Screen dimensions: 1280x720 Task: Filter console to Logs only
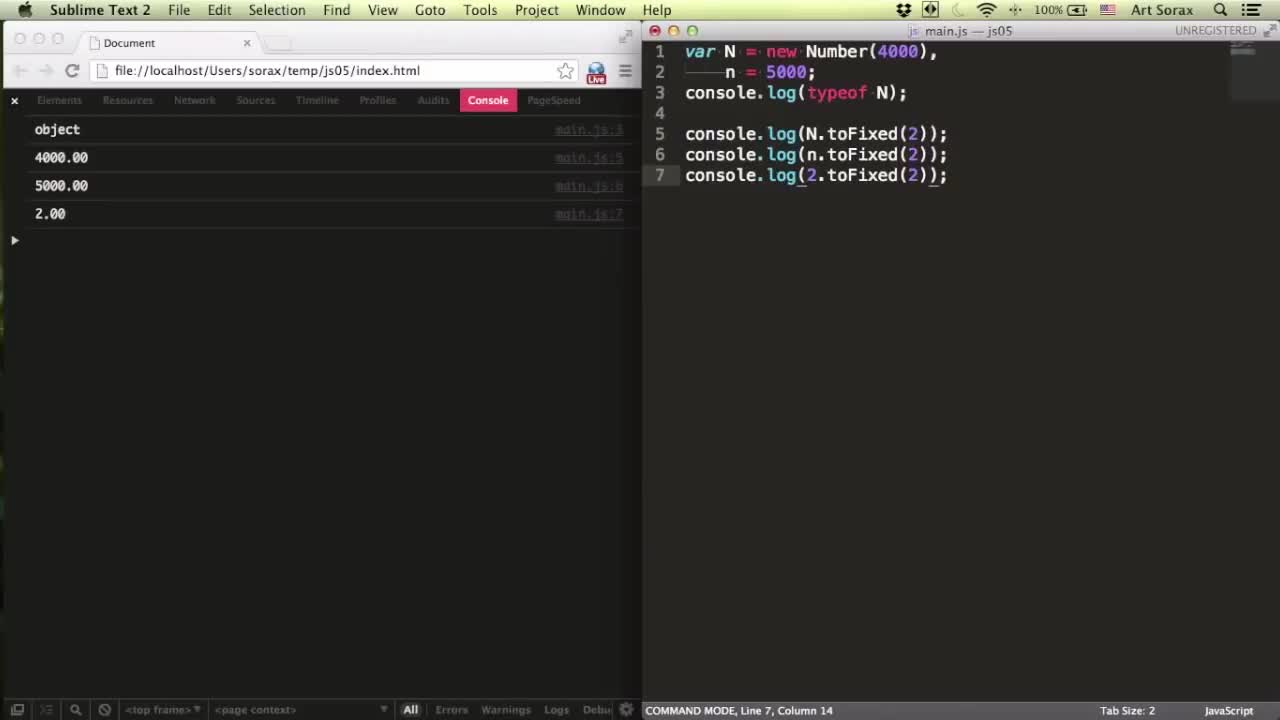click(x=556, y=710)
